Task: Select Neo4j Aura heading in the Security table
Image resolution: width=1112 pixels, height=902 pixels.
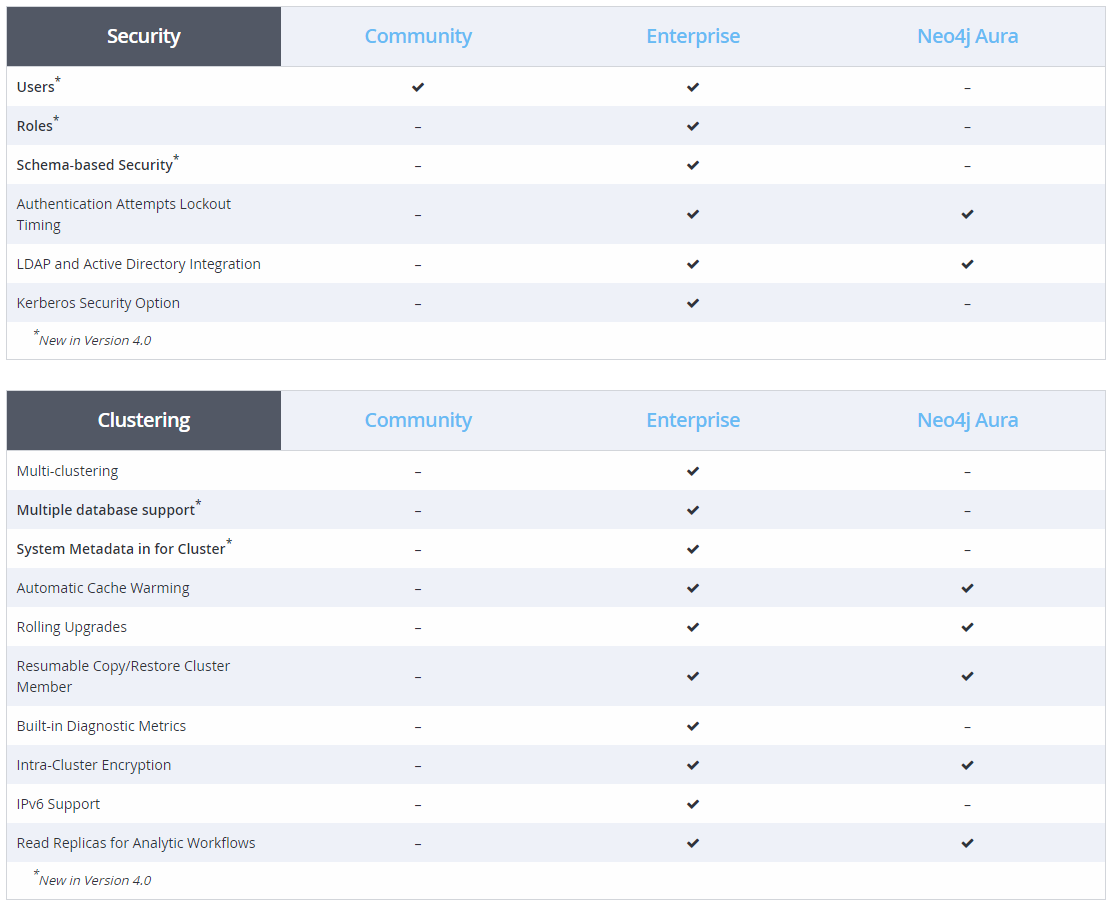Action: 967,36
